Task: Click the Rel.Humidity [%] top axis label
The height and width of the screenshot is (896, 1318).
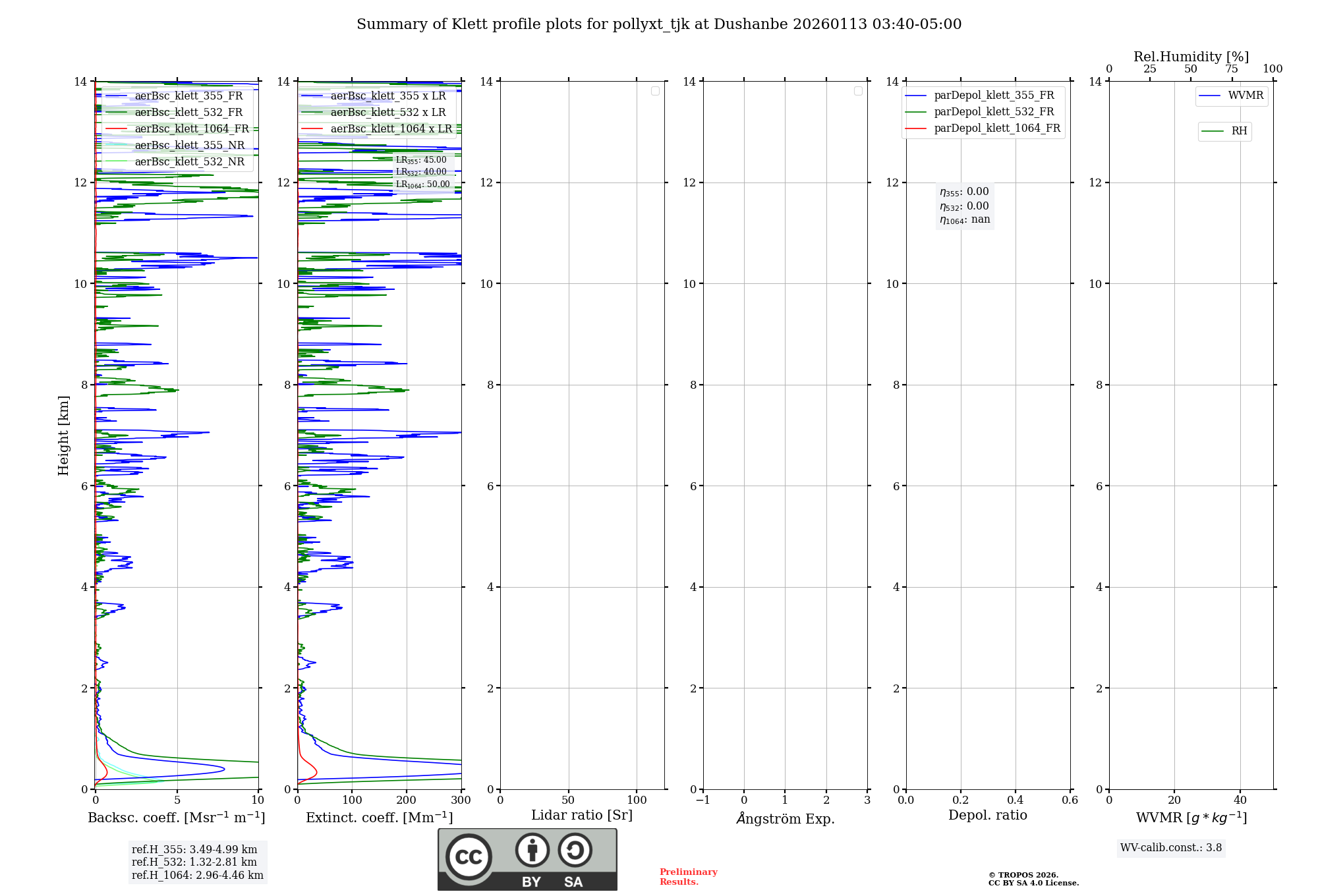Action: coord(1191,57)
